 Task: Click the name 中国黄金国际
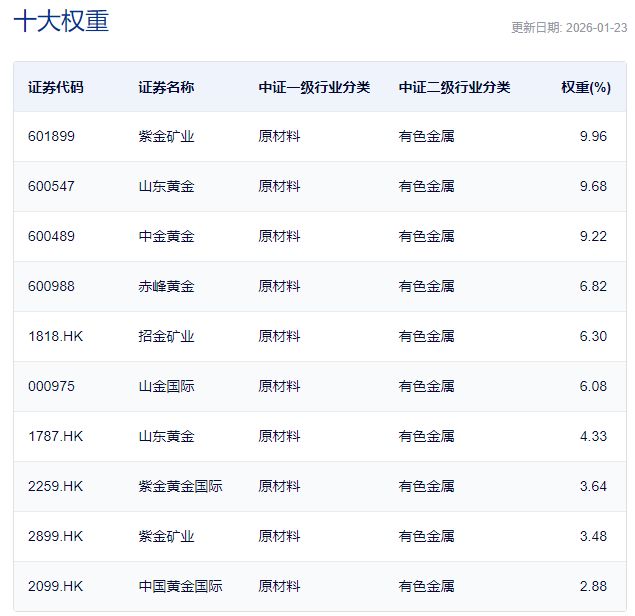click(181, 586)
